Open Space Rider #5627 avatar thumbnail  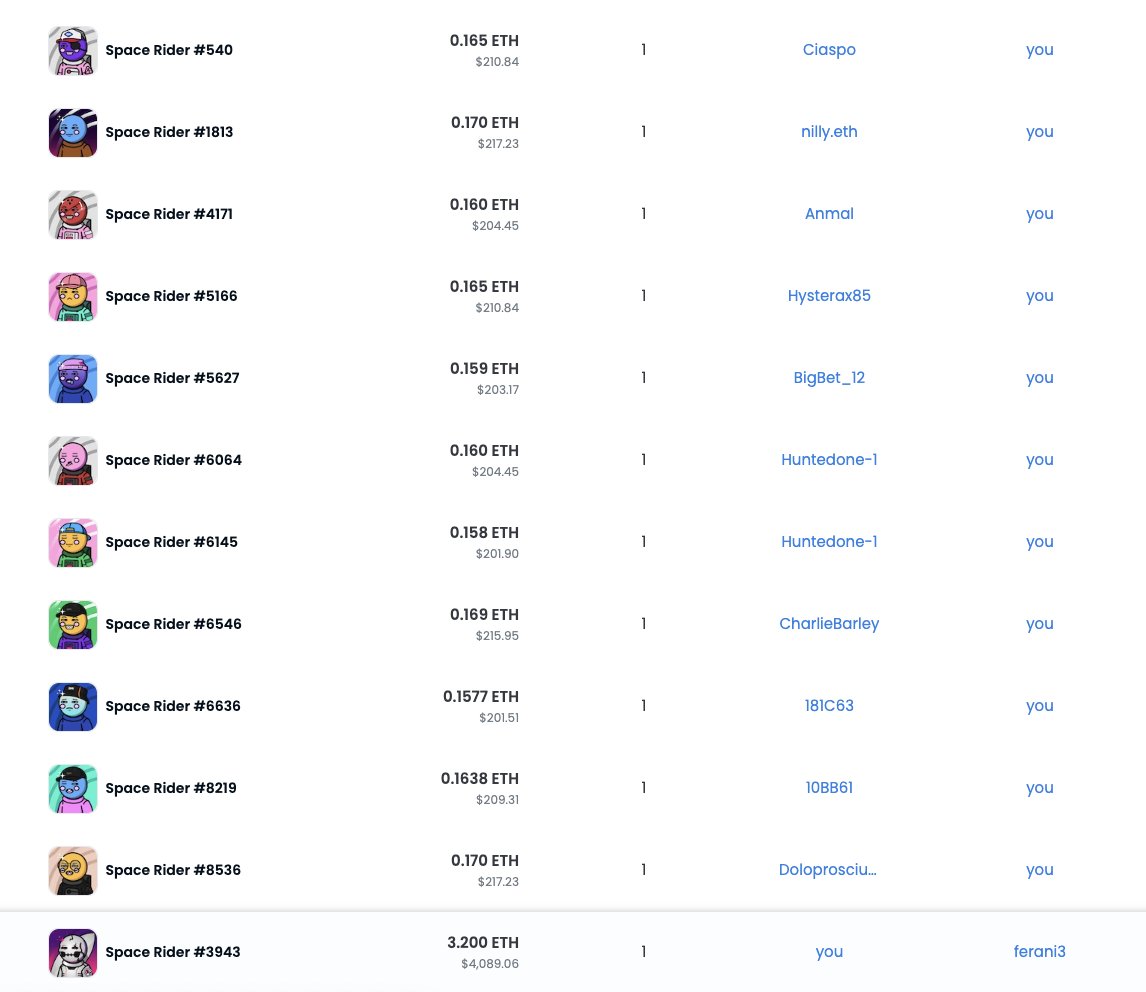pyautogui.click(x=72, y=379)
